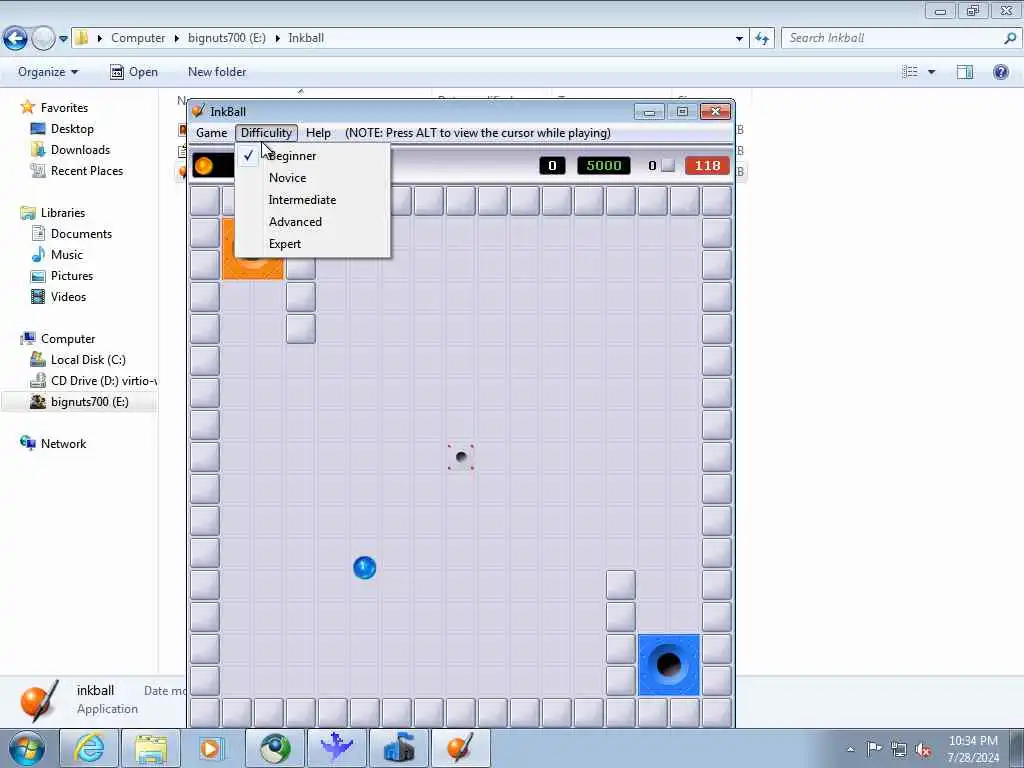Click the Organize dropdown in Explorer
Image resolution: width=1024 pixels, height=768 pixels.
click(x=48, y=72)
